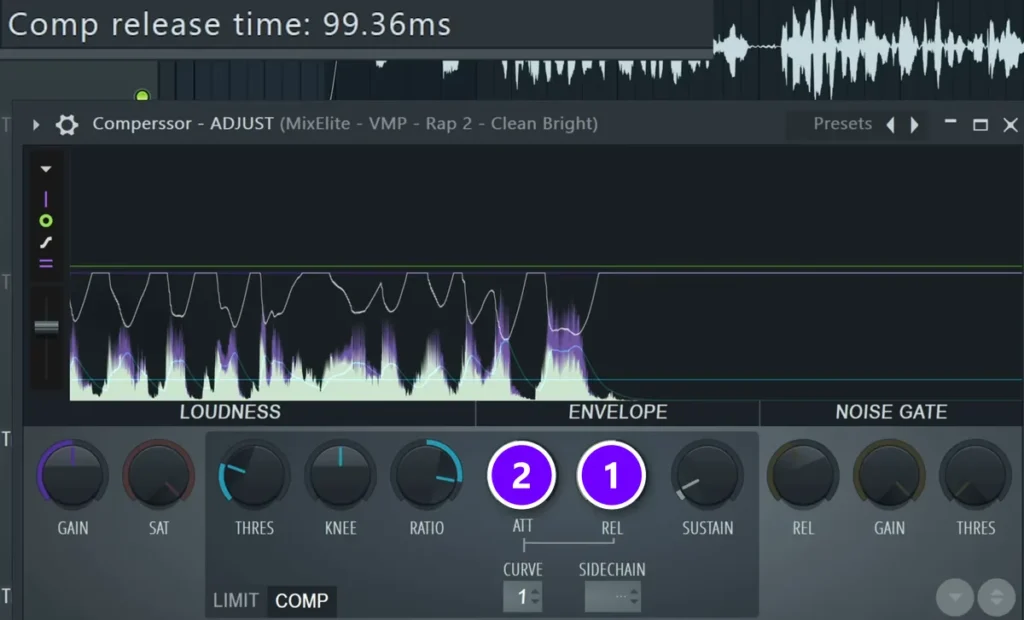
Task: Click the compressor THRES knob
Action: (254, 475)
